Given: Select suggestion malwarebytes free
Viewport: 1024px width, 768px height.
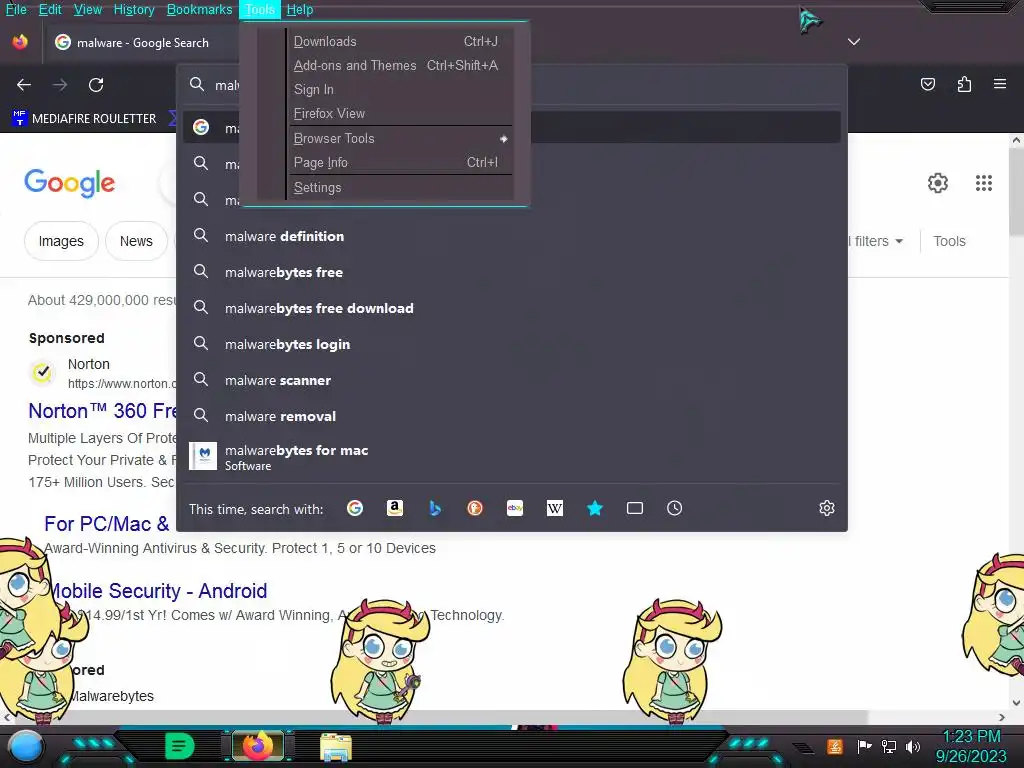Looking at the screenshot, I should pos(512,272).
